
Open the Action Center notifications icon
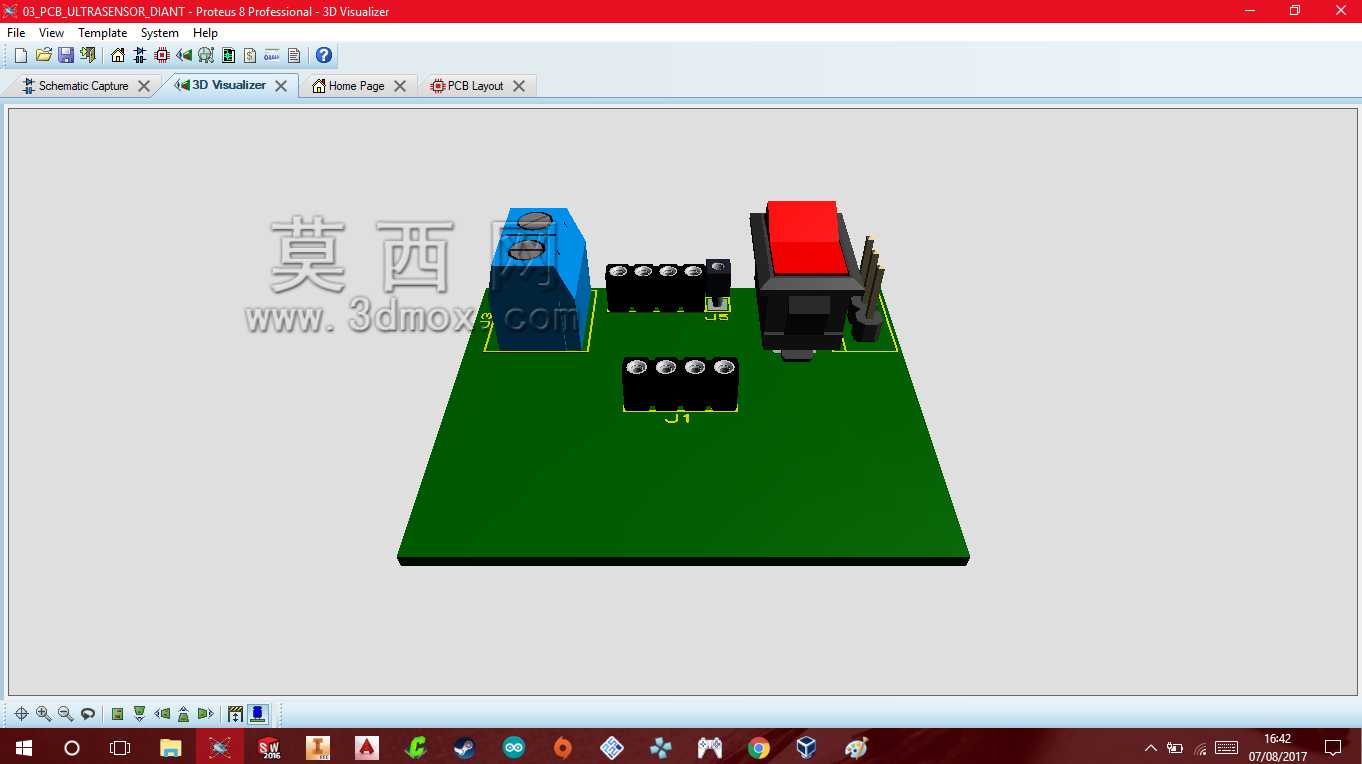(x=1333, y=747)
